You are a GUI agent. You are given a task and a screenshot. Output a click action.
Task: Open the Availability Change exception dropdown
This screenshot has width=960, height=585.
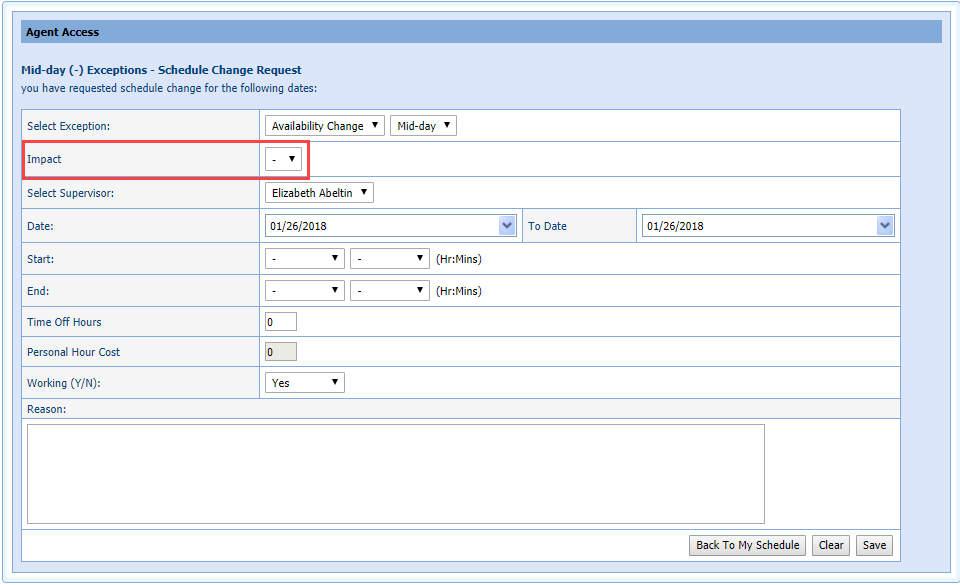(x=324, y=126)
